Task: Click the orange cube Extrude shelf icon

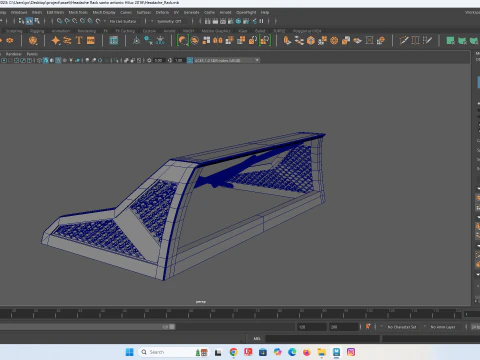Action: (x=311, y=41)
